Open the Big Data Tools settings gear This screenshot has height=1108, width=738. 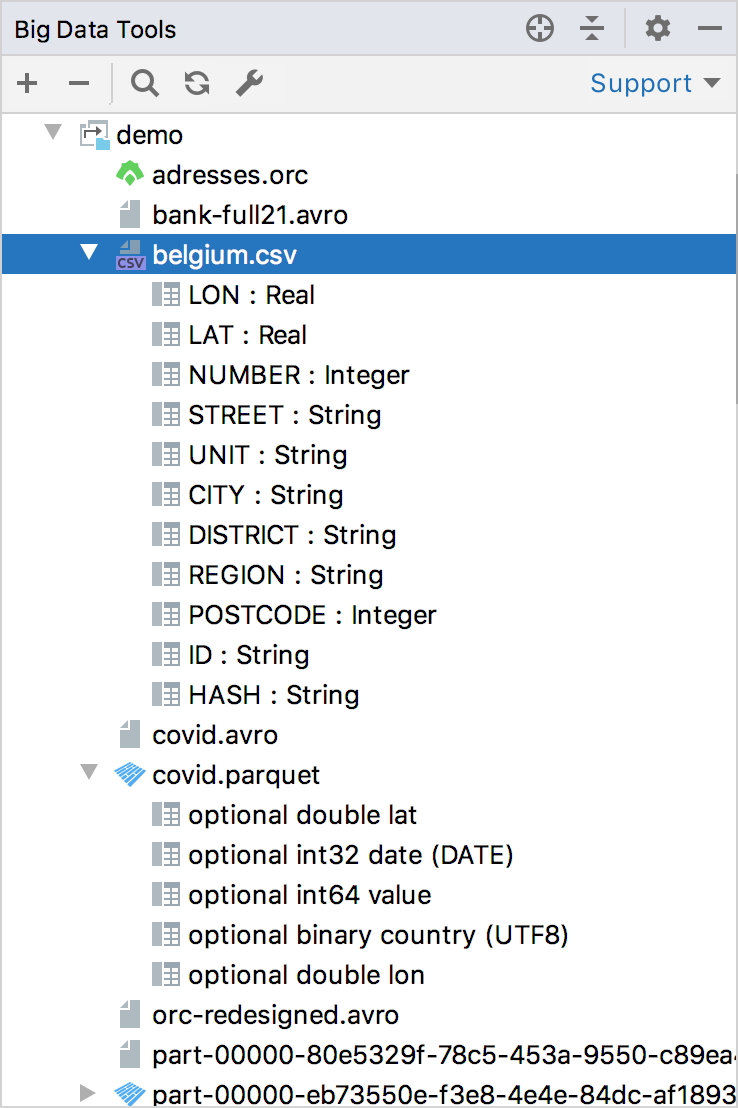pyautogui.click(x=657, y=28)
